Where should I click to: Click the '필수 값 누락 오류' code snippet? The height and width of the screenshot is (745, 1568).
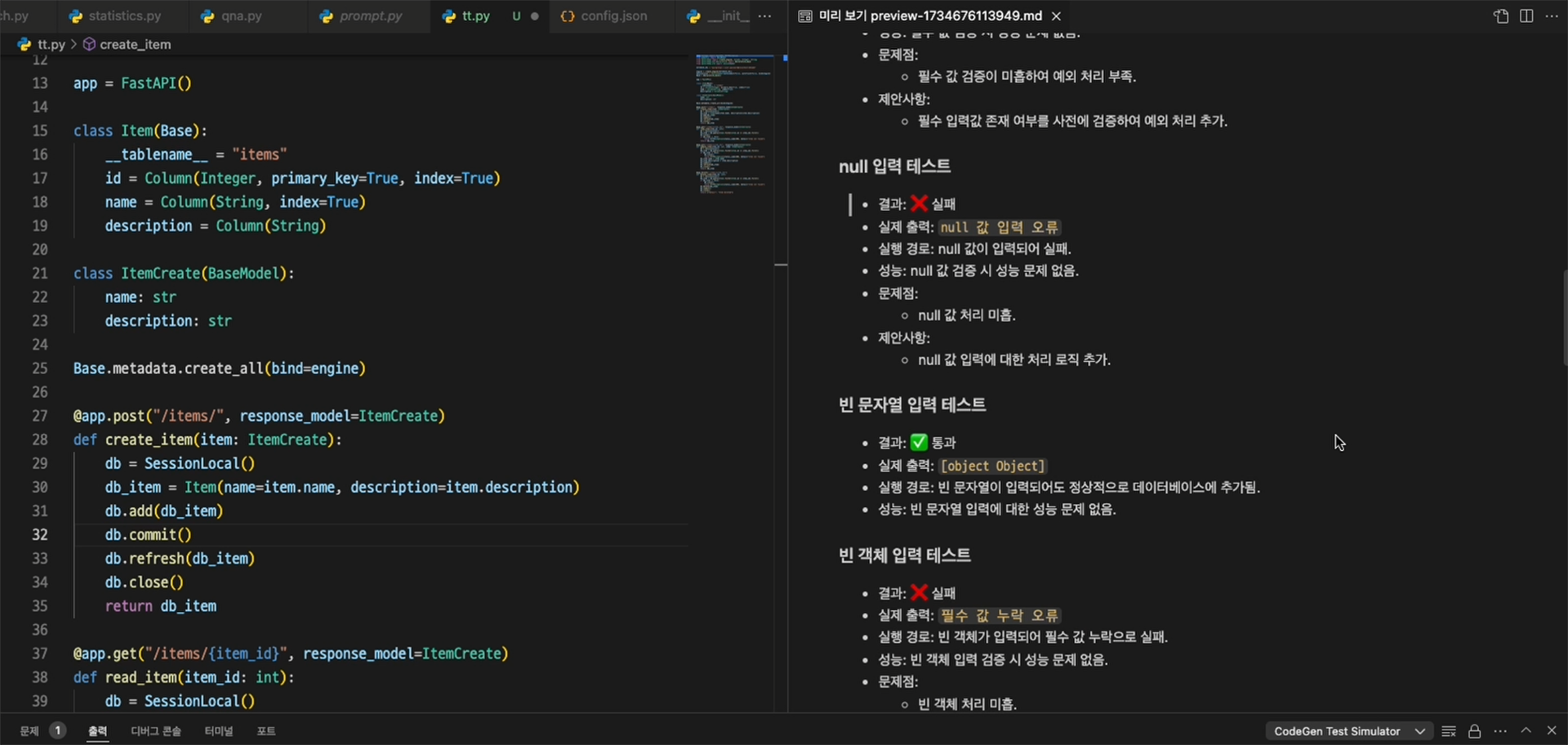(x=1000, y=615)
